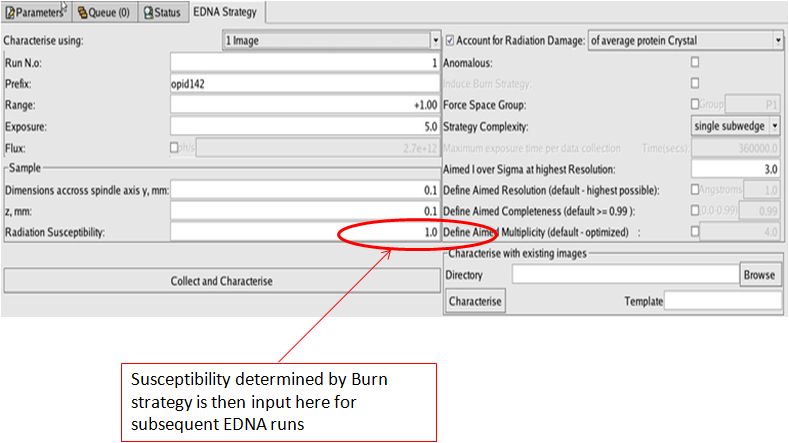The height and width of the screenshot is (443, 789).
Task: Click the Aimed I over Sigma field
Action: click(x=736, y=169)
